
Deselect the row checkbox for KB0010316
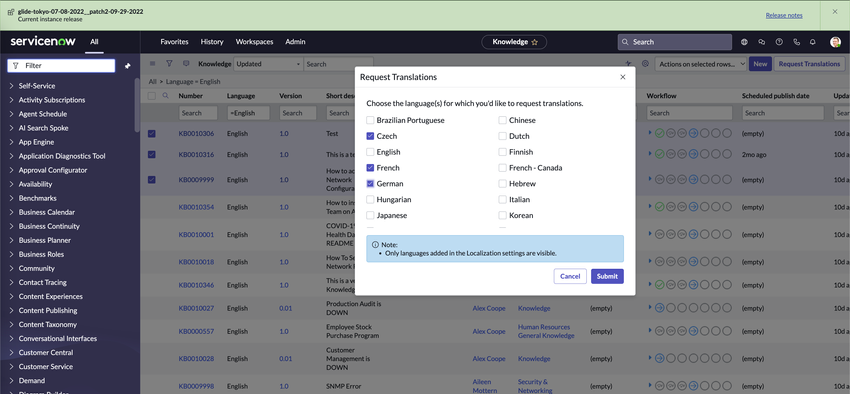pyautogui.click(x=152, y=154)
